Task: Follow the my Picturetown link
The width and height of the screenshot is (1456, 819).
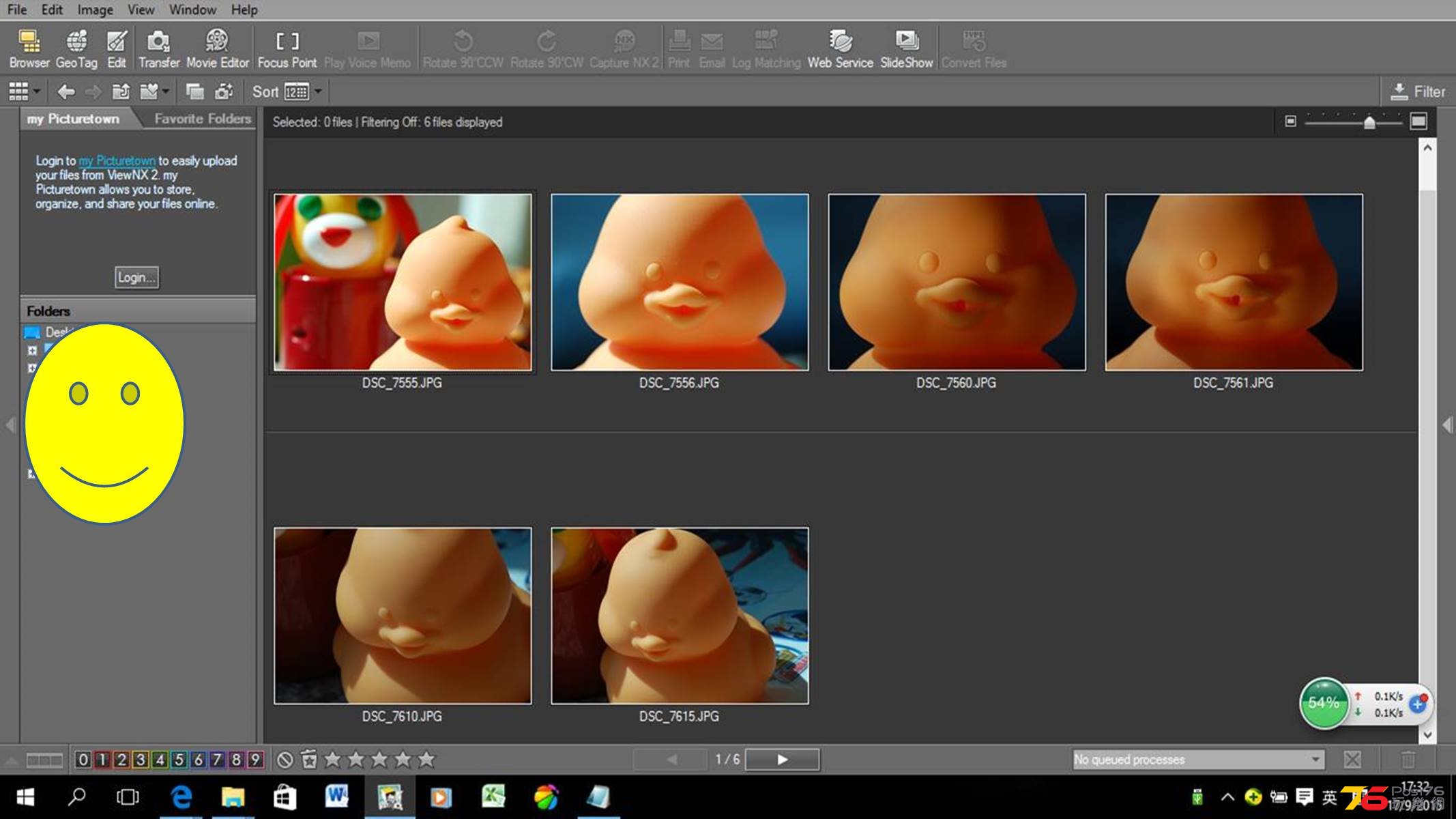Action: (x=117, y=161)
